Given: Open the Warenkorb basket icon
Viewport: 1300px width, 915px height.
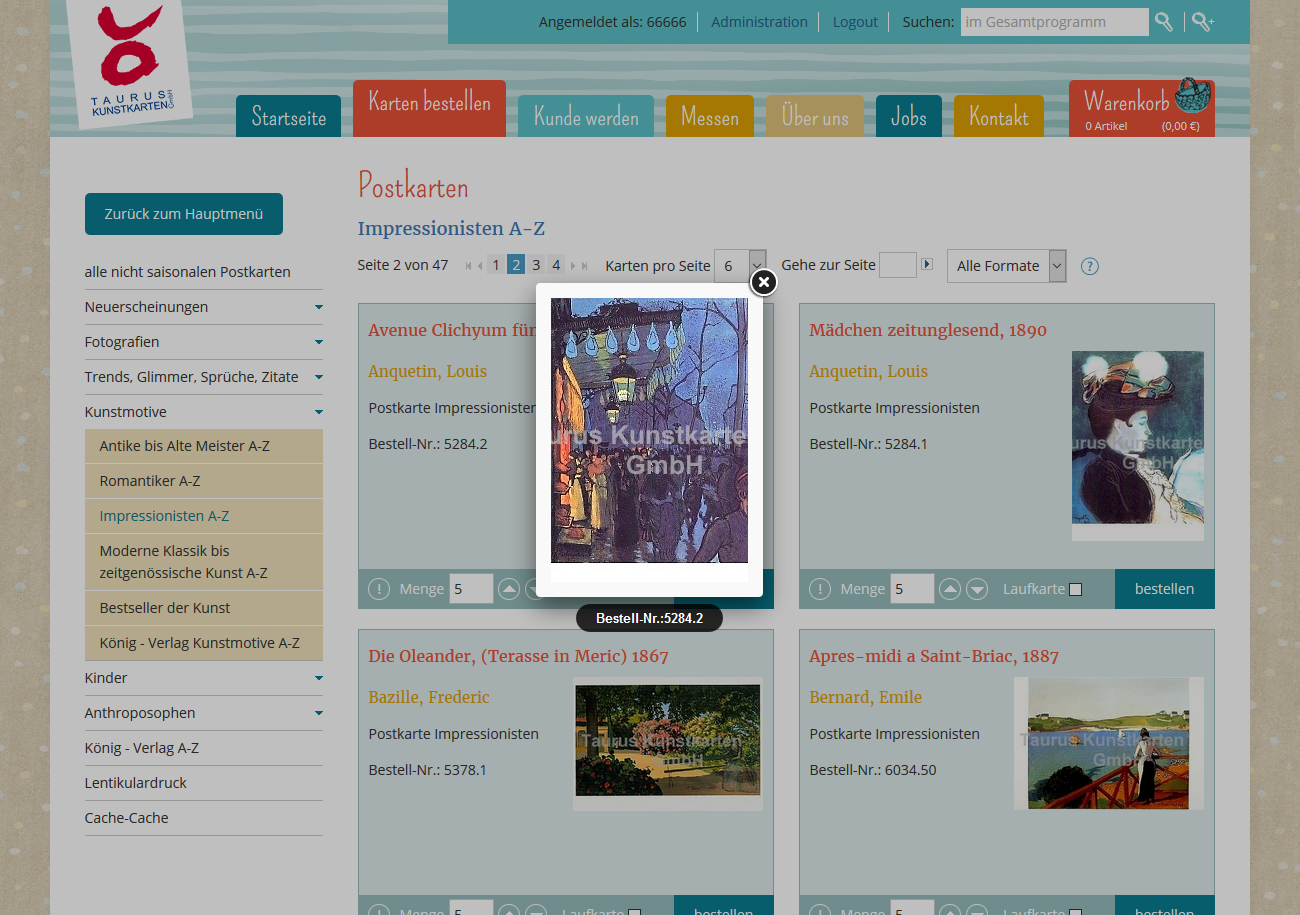Looking at the screenshot, I should 1192,95.
